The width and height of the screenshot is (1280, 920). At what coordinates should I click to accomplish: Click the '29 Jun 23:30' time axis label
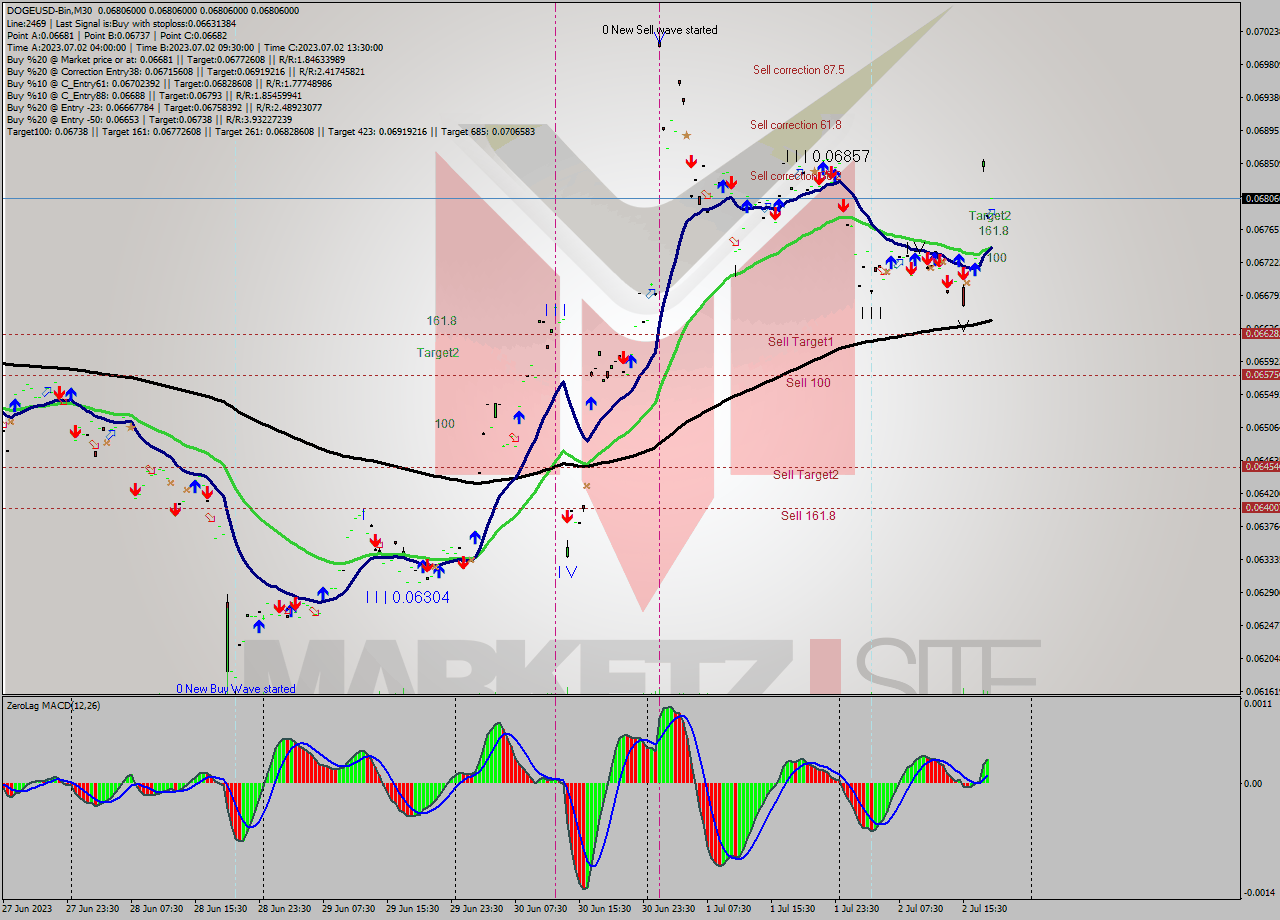tap(477, 909)
